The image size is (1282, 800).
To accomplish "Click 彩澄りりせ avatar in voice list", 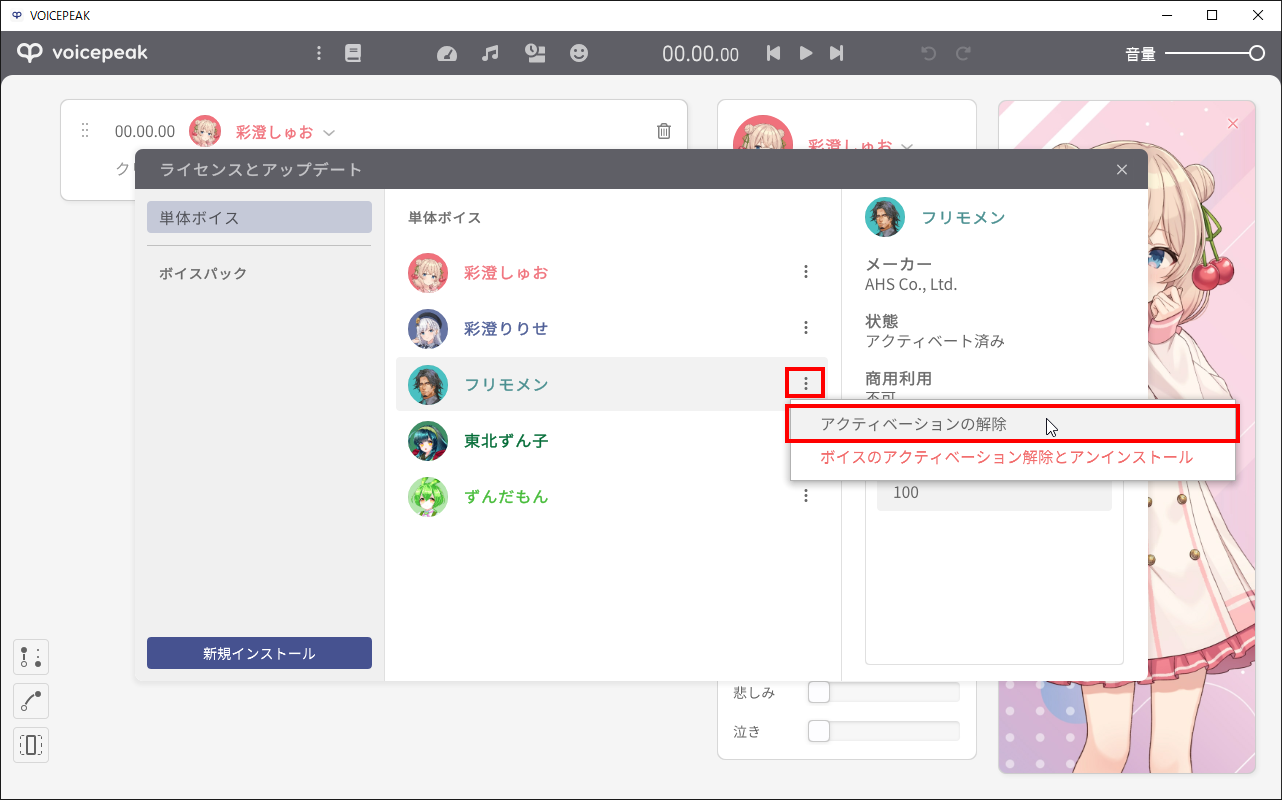I will click(x=428, y=329).
